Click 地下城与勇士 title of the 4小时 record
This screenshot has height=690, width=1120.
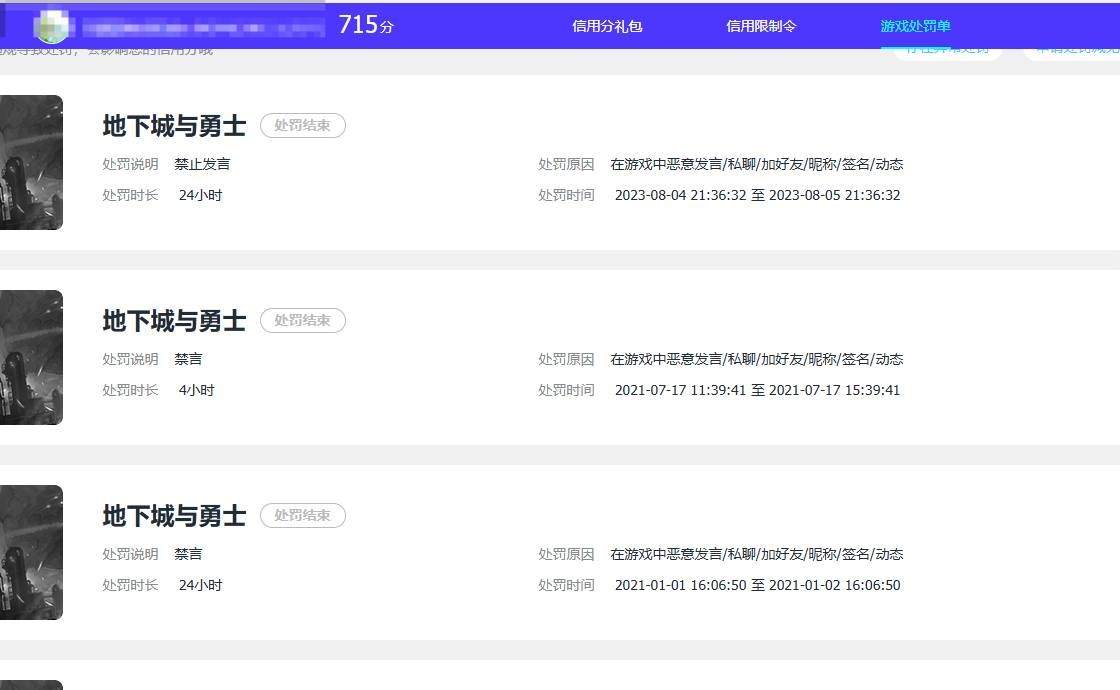(174, 321)
